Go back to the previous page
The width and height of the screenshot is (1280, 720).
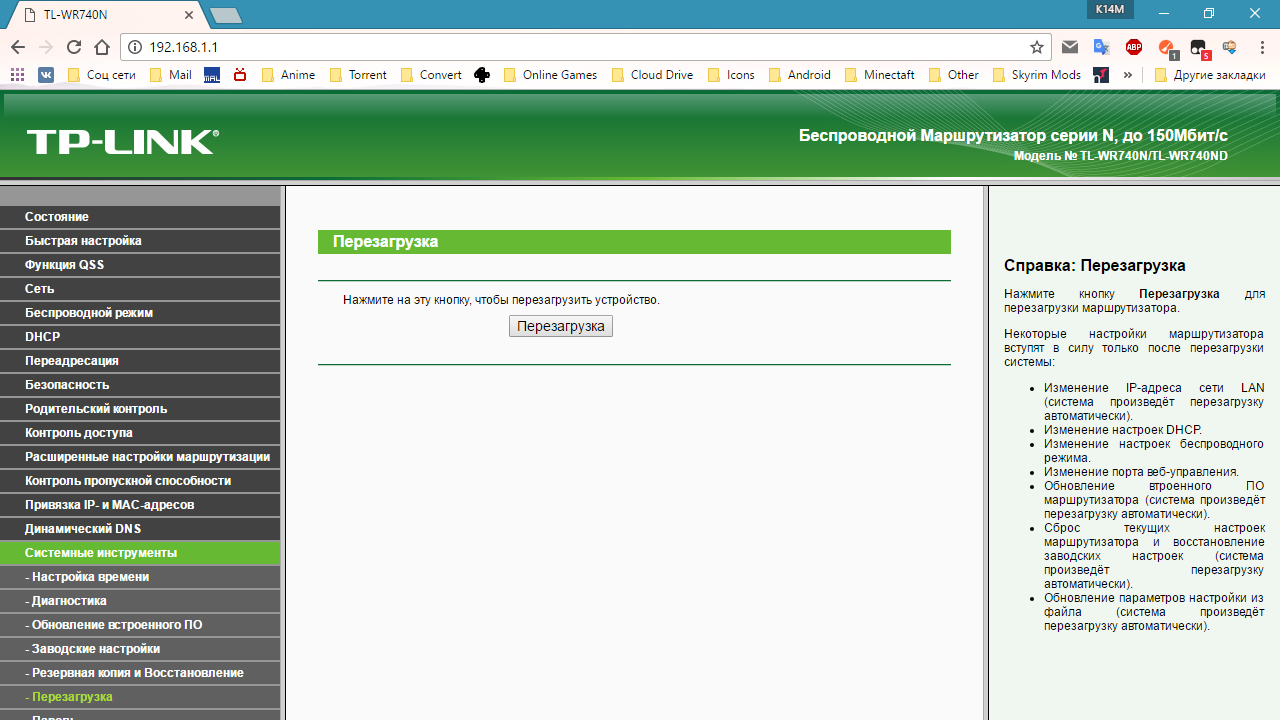tap(18, 47)
